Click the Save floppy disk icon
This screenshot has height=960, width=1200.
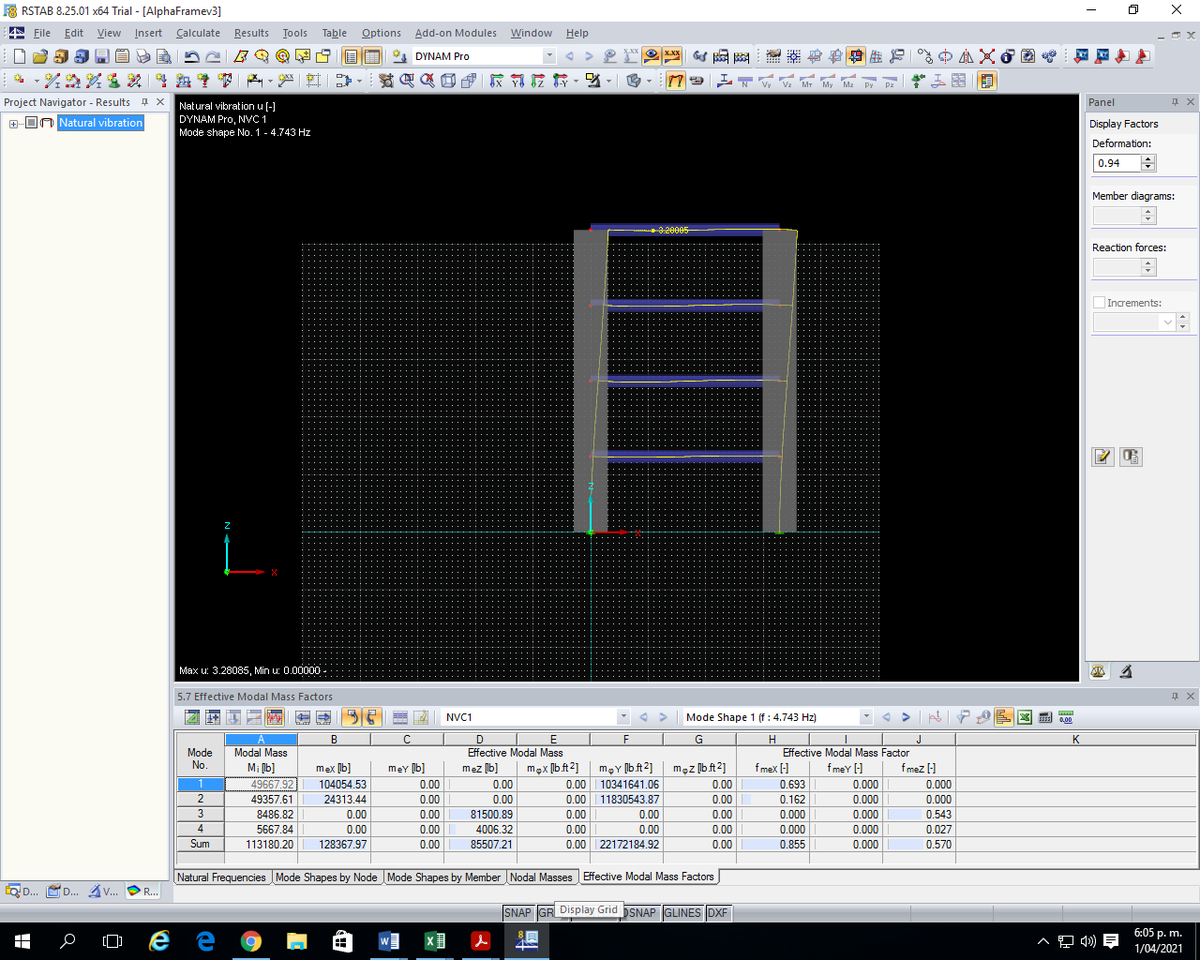(102, 56)
